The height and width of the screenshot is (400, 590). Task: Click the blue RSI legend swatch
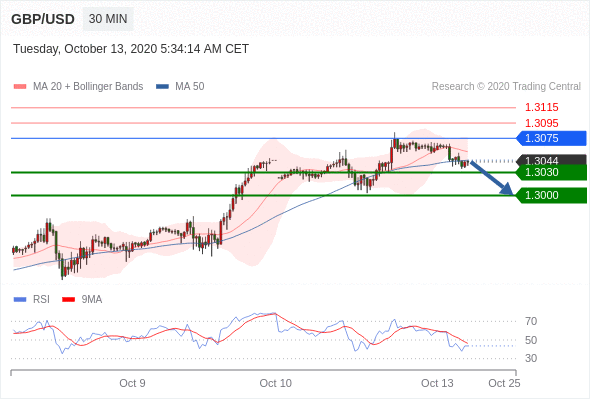click(x=20, y=300)
